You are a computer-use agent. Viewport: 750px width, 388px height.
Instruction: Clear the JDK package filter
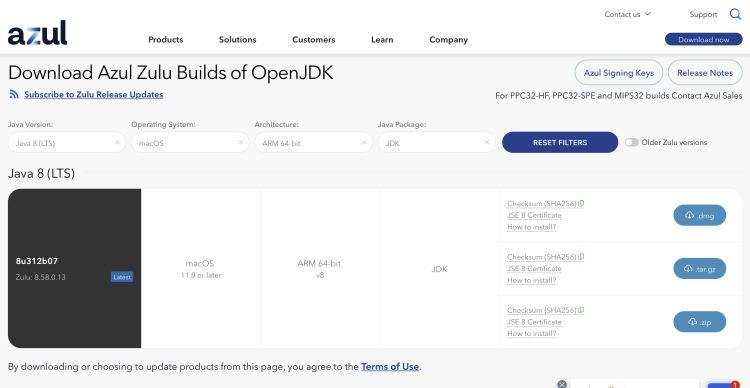point(487,142)
